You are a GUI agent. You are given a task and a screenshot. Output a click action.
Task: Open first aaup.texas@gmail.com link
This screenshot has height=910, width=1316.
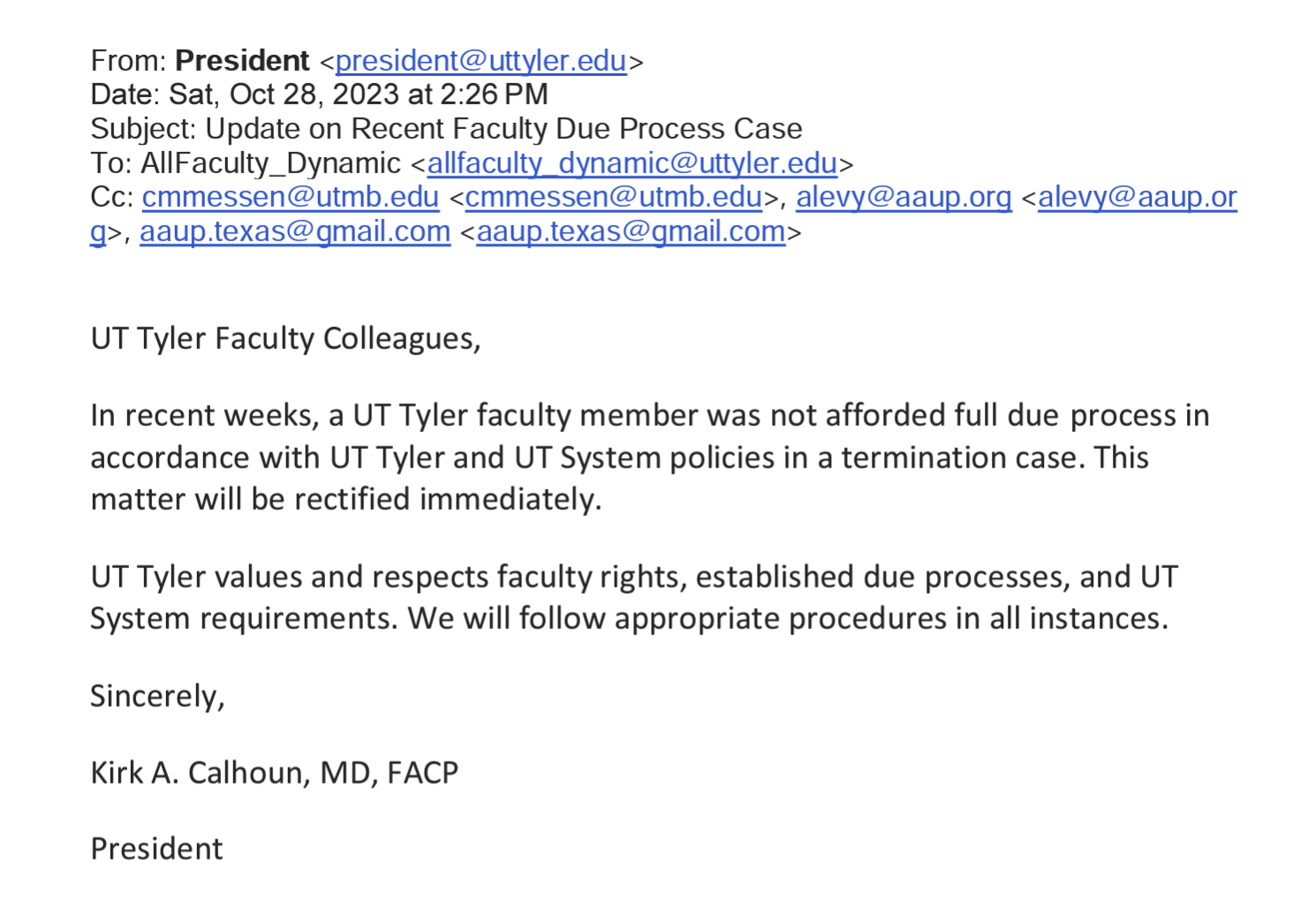295,231
